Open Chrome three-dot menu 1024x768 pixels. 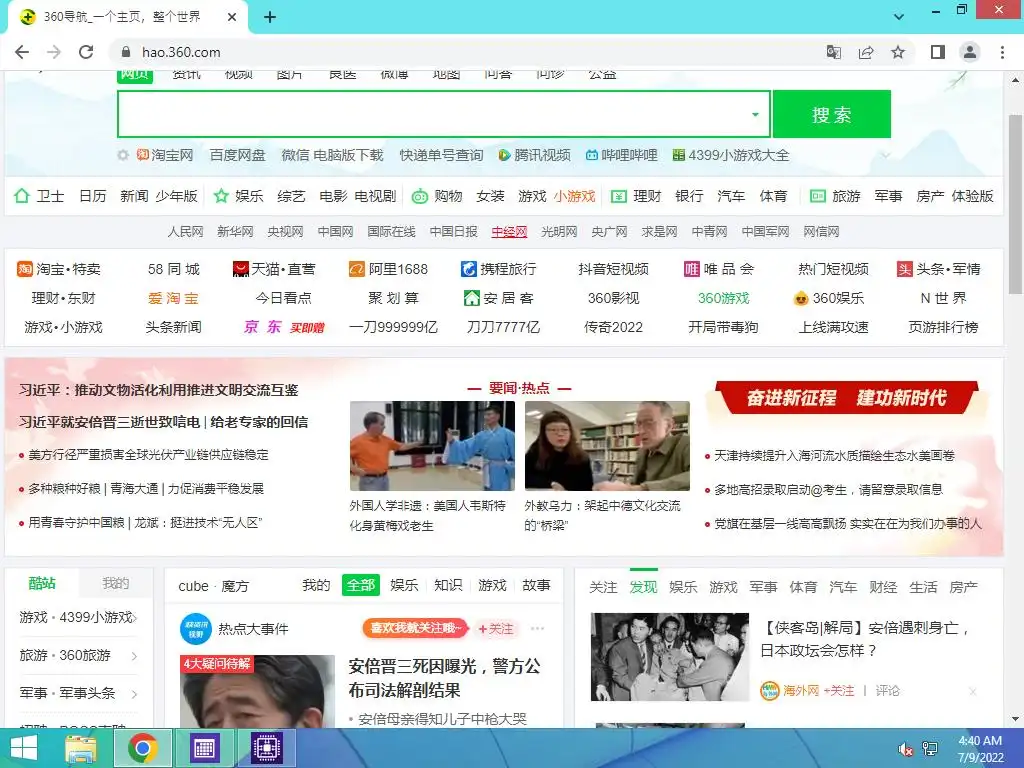point(1002,52)
